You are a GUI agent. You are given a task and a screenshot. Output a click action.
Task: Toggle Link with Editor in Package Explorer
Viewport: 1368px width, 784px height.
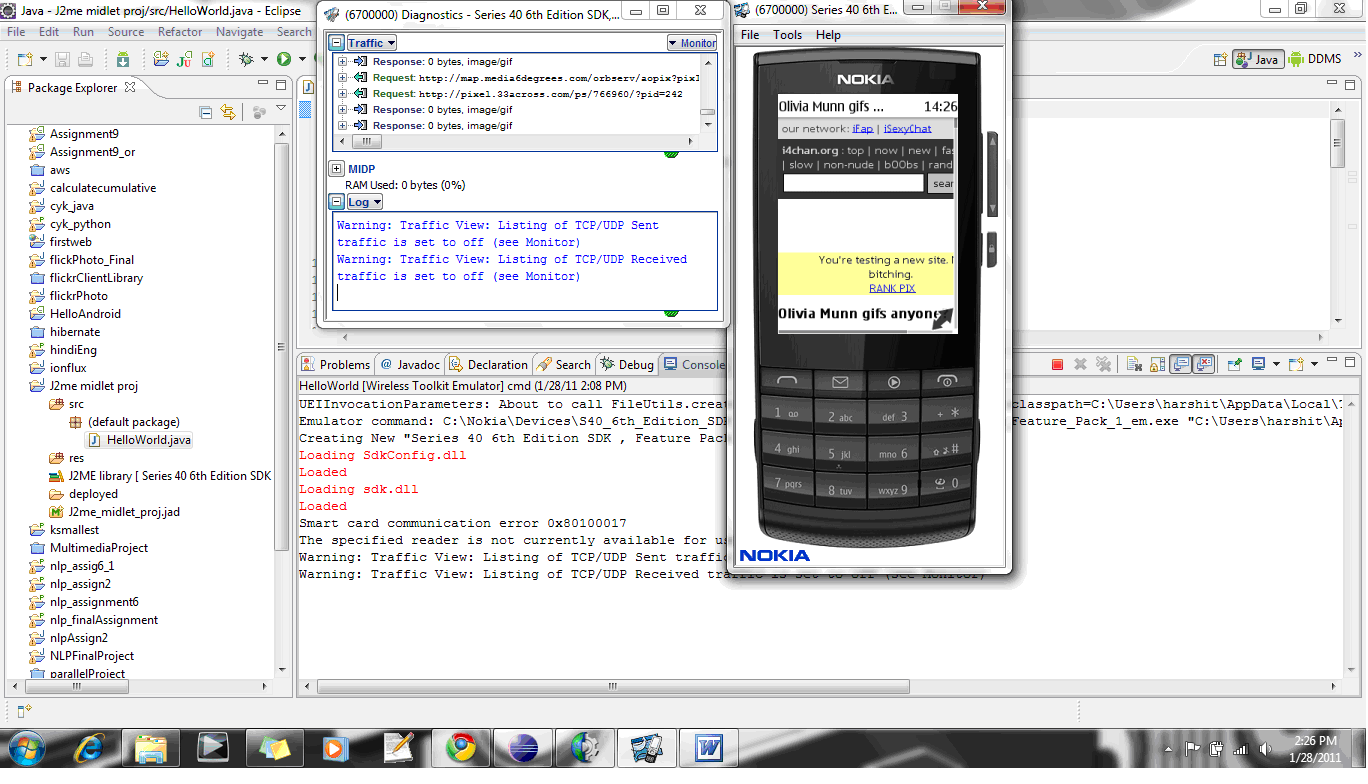[228, 112]
